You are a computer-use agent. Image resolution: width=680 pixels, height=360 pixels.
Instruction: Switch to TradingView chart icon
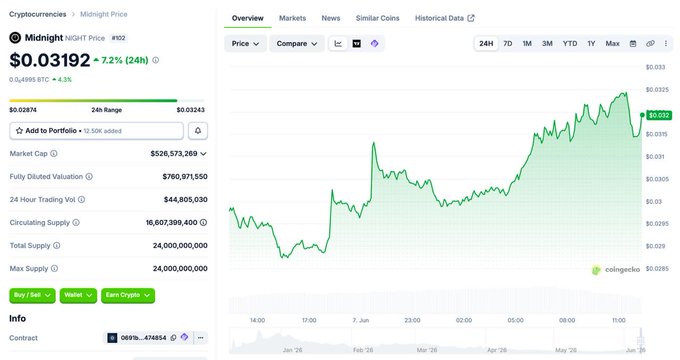356,43
